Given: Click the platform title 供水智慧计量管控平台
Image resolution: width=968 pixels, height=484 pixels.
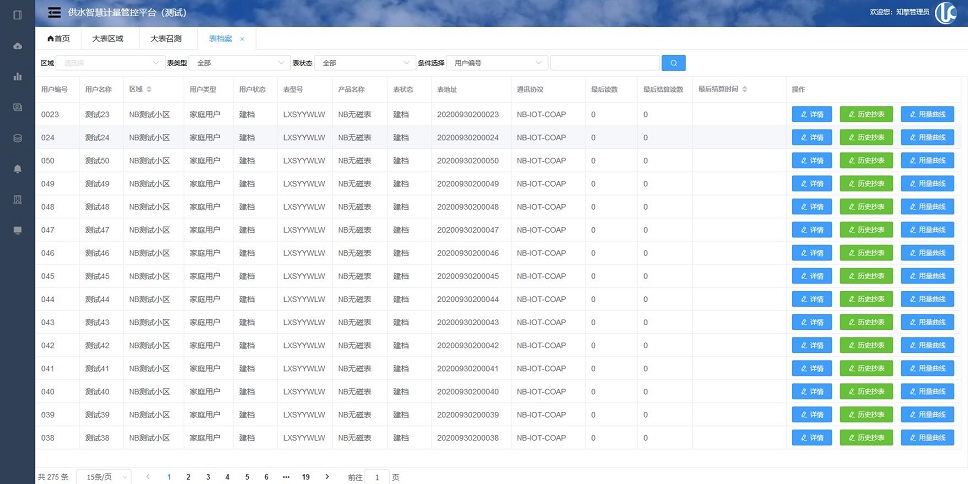Looking at the screenshot, I should pyautogui.click(x=127, y=12).
